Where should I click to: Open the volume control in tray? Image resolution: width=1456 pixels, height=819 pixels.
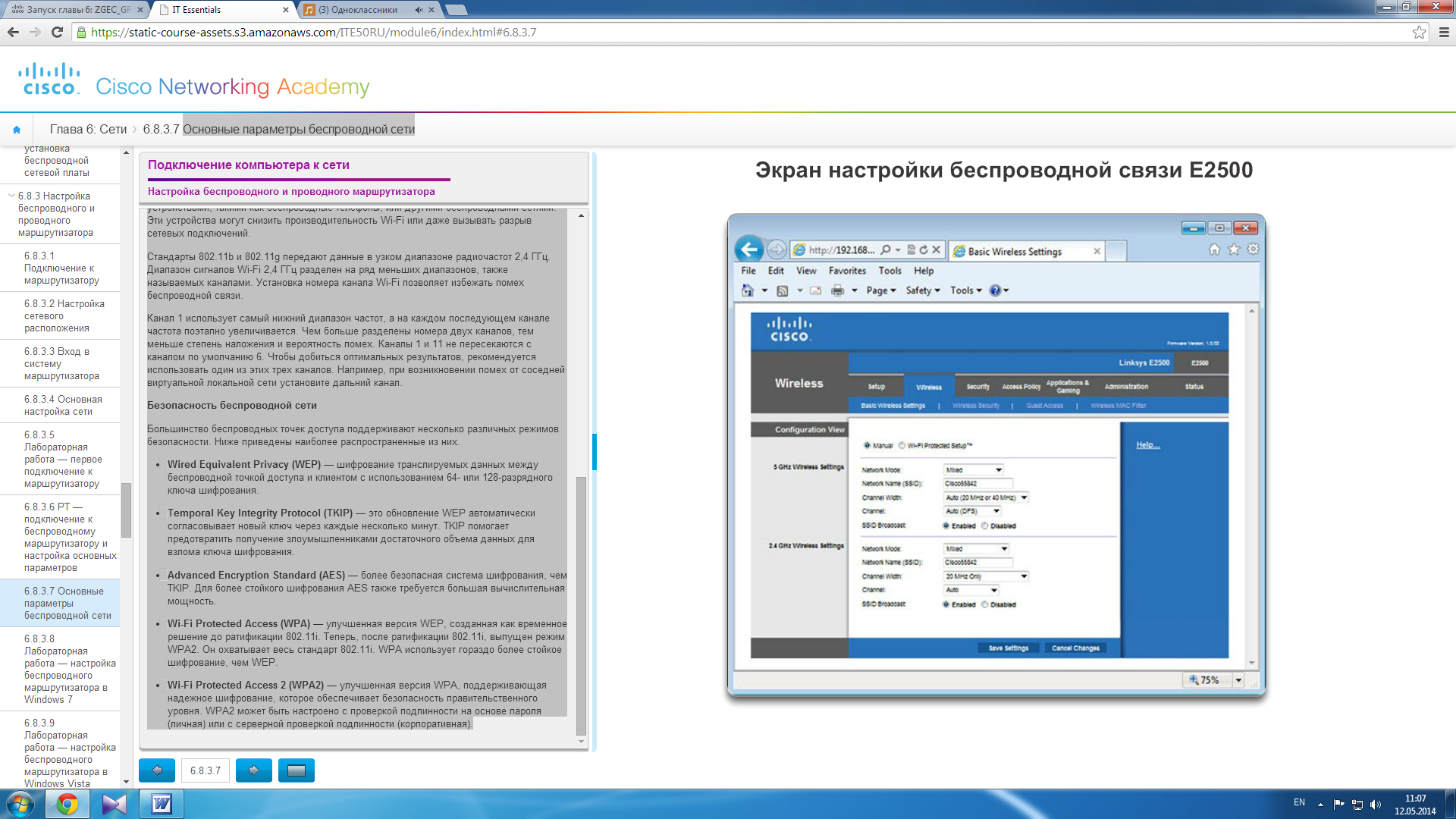[x=1376, y=805]
